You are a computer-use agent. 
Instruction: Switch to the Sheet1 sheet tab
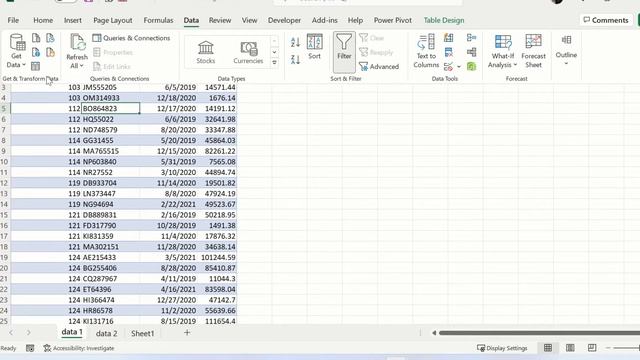coord(143,333)
